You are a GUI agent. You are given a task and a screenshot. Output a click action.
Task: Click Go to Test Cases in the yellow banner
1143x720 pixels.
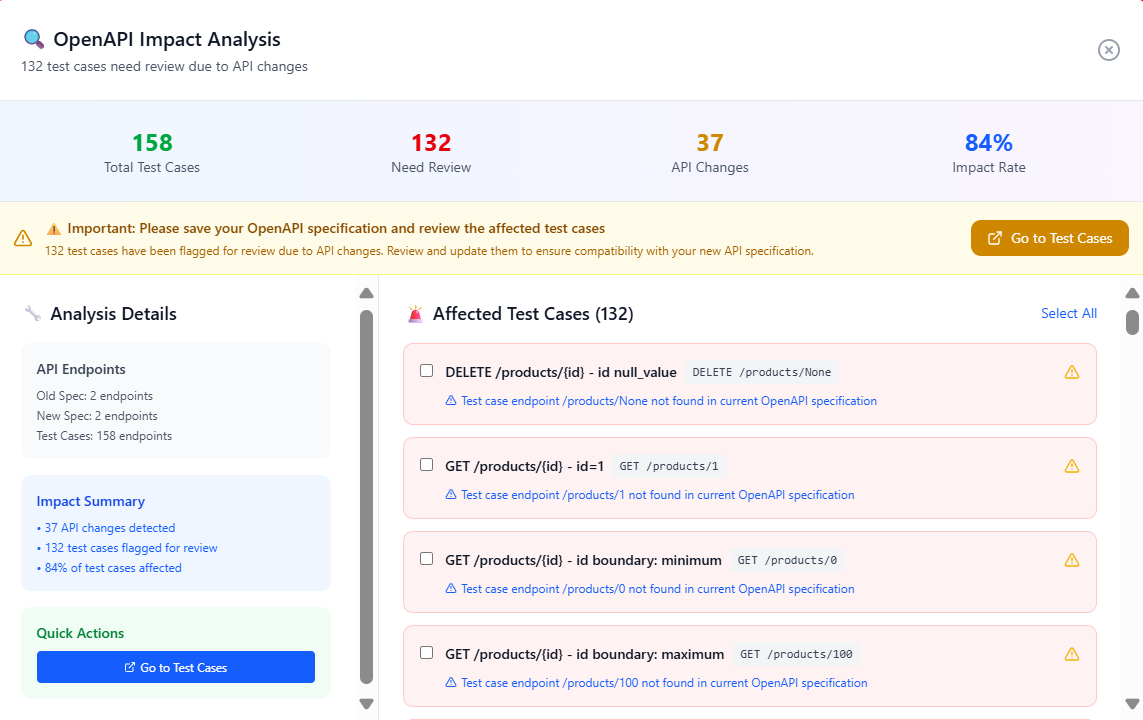(1049, 238)
